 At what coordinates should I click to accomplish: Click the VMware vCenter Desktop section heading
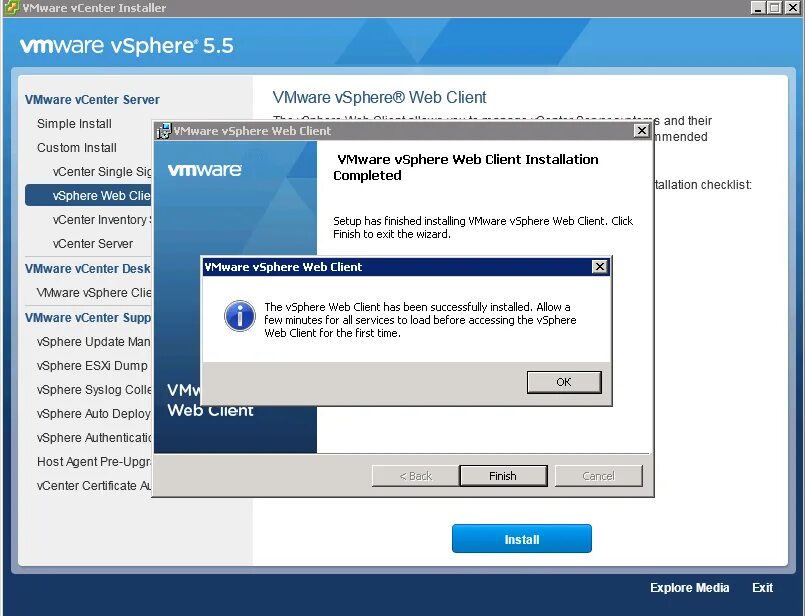[88, 269]
